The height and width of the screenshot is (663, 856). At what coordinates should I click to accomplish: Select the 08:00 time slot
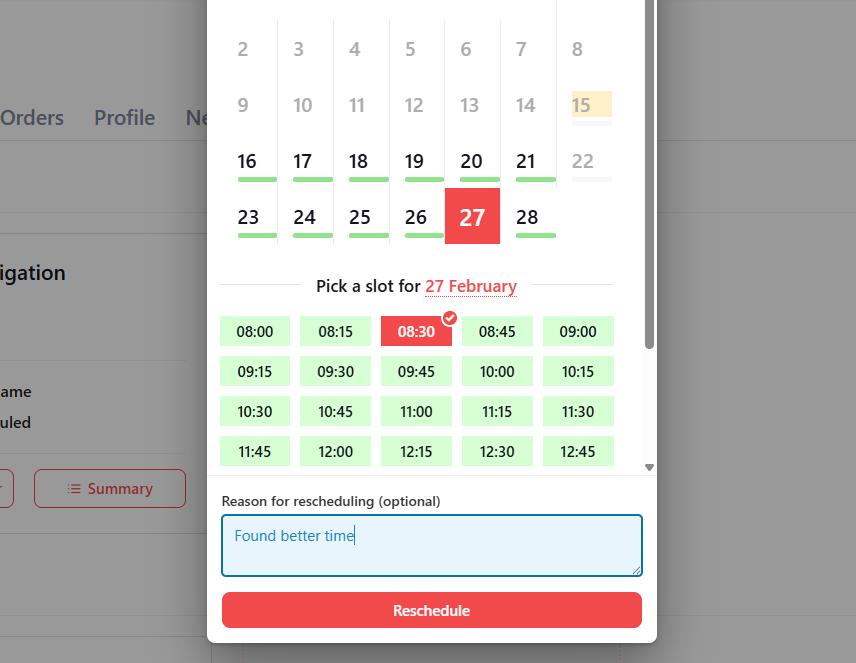tap(255, 332)
